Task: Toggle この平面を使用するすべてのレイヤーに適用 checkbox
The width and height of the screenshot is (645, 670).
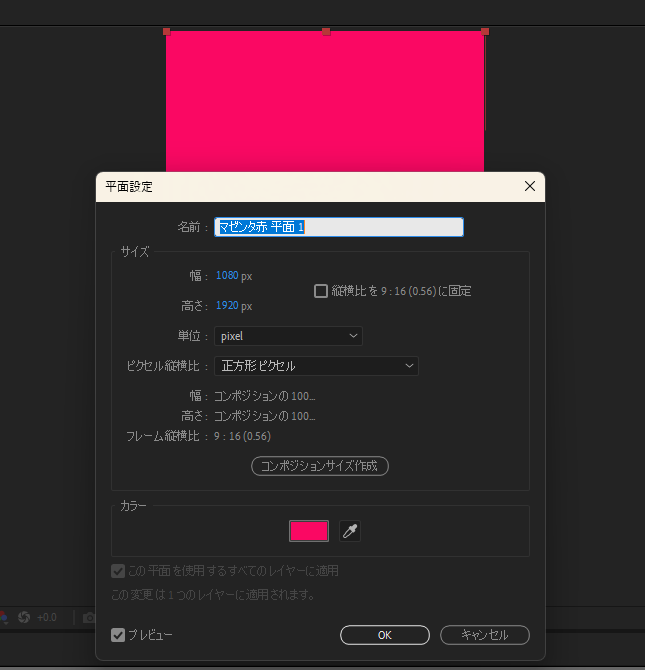Action: [118, 571]
